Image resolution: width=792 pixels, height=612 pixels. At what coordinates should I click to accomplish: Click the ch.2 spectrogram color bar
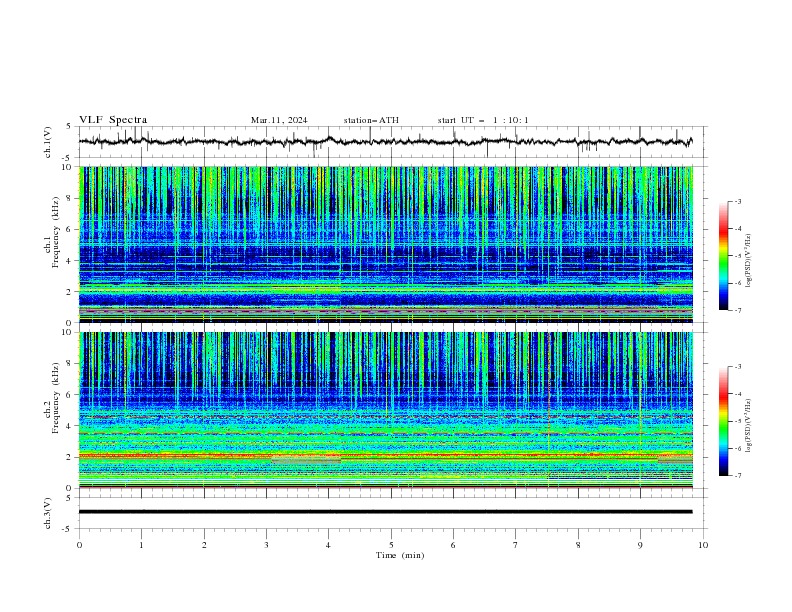(x=723, y=421)
